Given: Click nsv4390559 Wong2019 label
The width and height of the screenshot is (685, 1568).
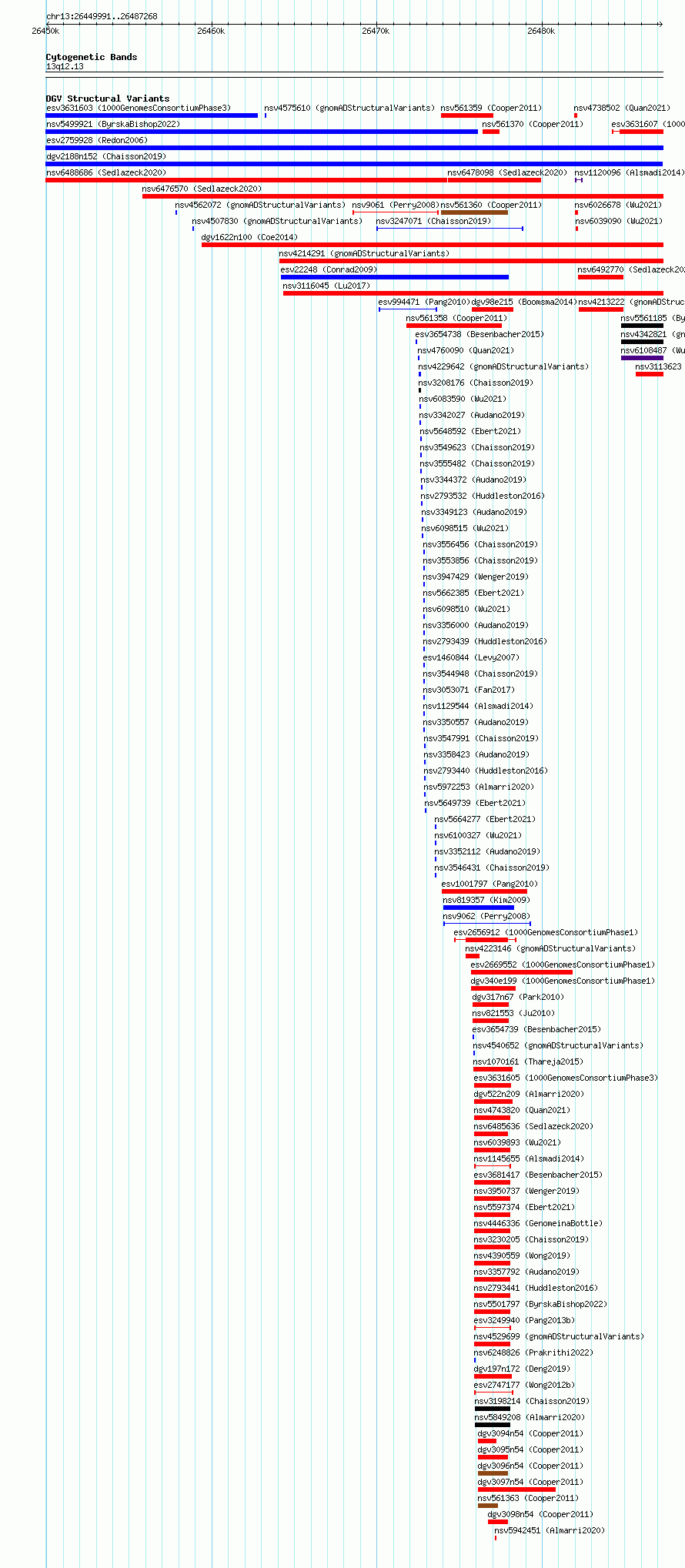Looking at the screenshot, I should 522,1255.
